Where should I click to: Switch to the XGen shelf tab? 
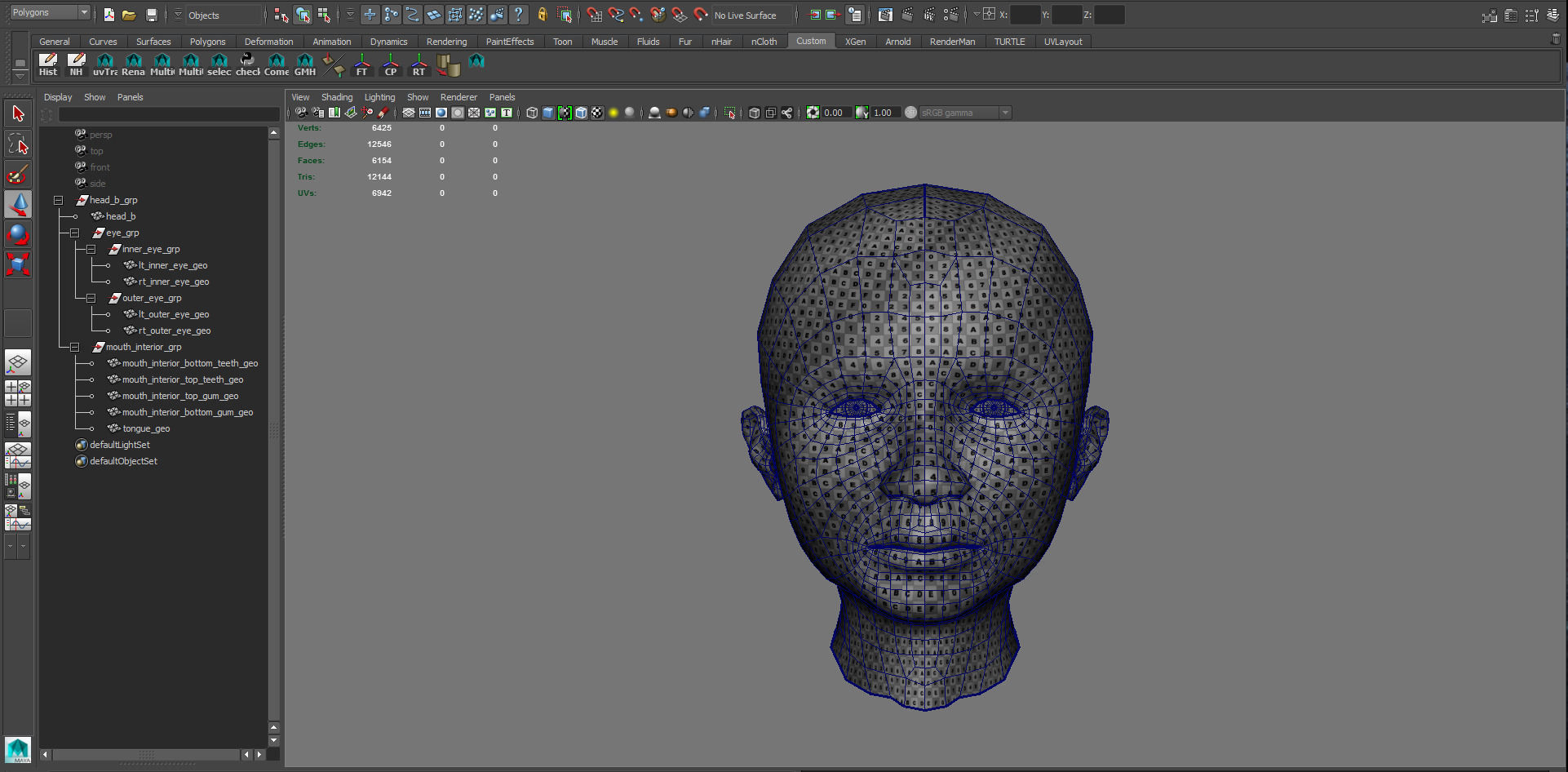click(x=855, y=42)
